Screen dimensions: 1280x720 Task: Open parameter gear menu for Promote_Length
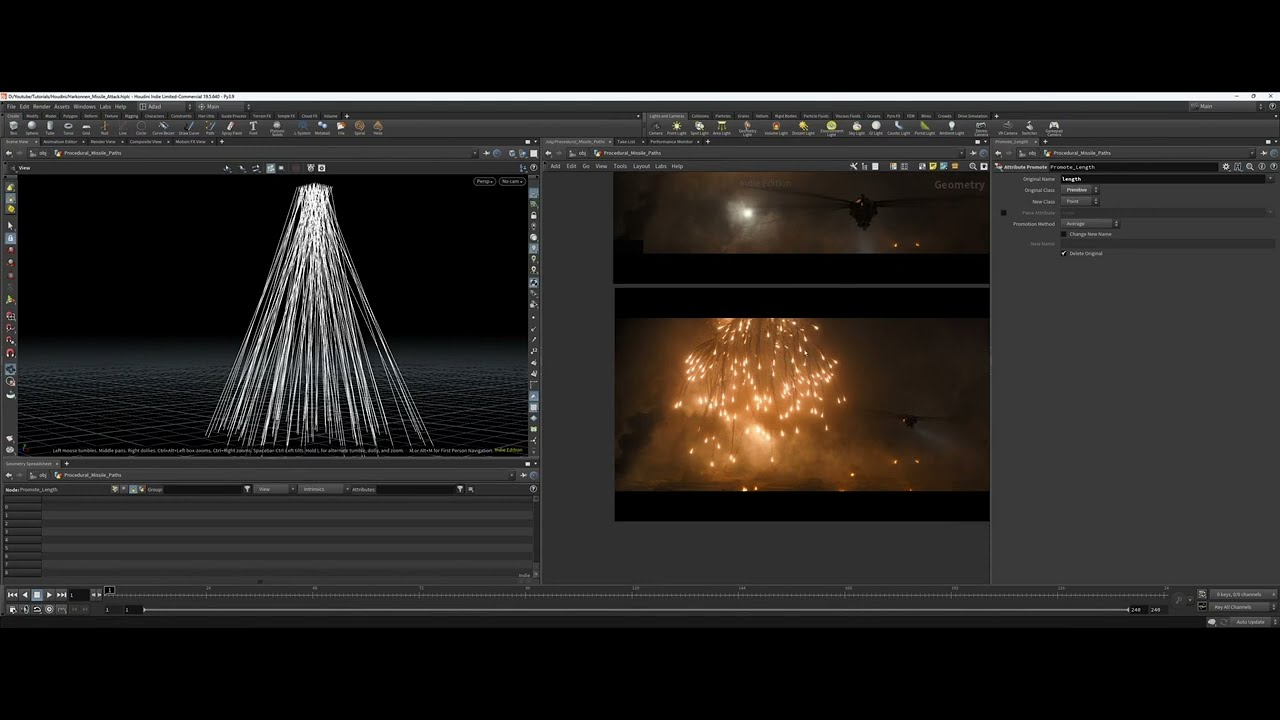pos(1226,167)
